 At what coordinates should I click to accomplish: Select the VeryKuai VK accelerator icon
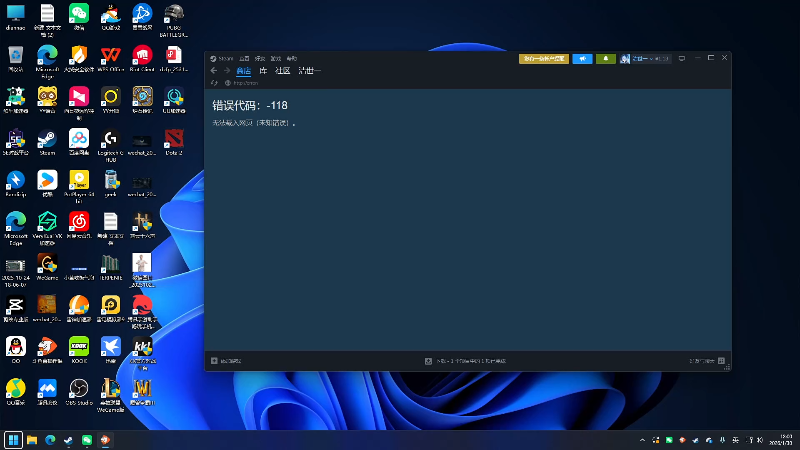pyautogui.click(x=47, y=229)
